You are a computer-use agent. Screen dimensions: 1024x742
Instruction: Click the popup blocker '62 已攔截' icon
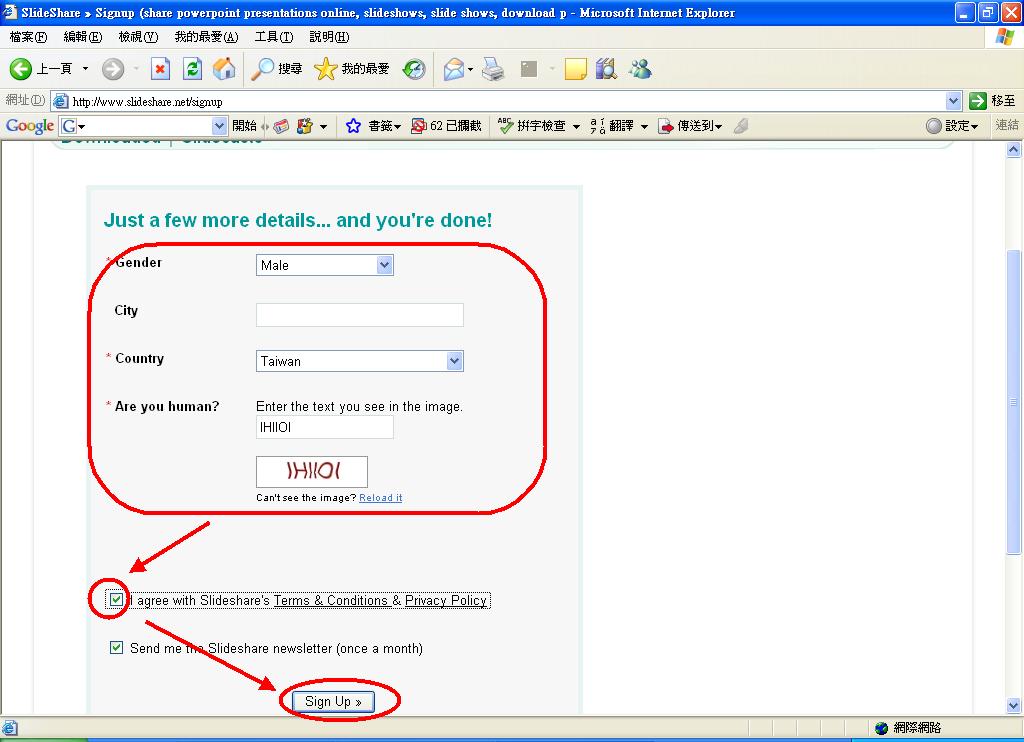tap(419, 126)
